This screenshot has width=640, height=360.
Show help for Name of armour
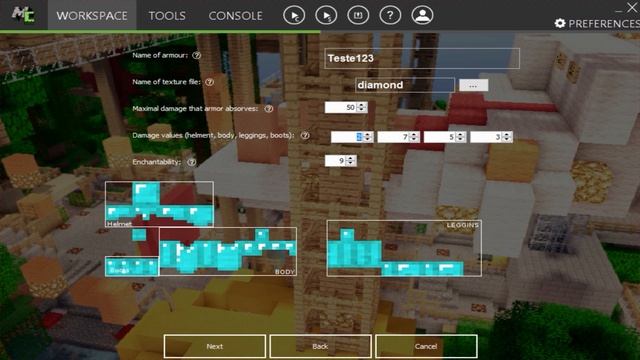(197, 55)
